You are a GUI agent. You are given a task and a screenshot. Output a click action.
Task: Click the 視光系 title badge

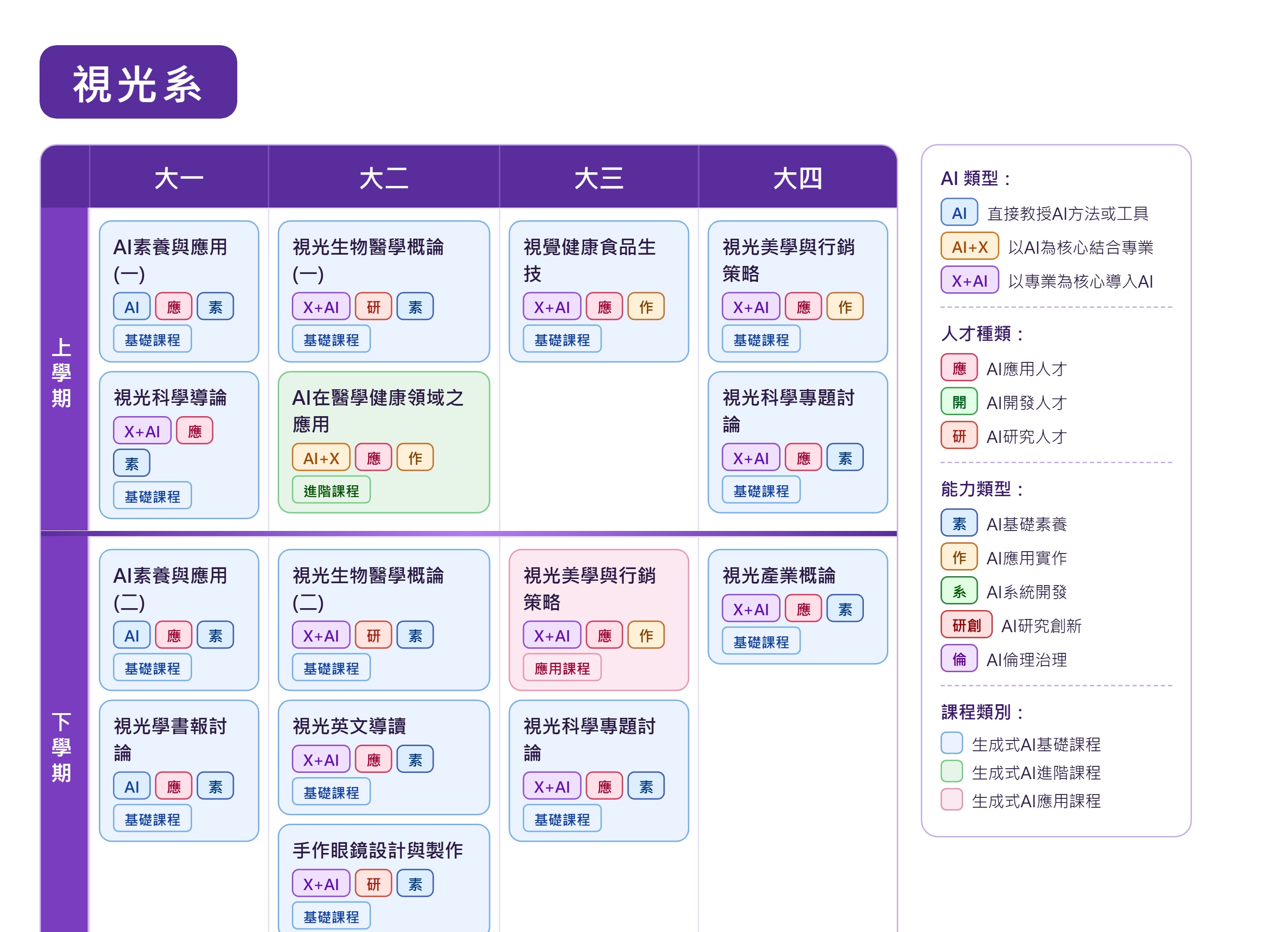coord(138,82)
